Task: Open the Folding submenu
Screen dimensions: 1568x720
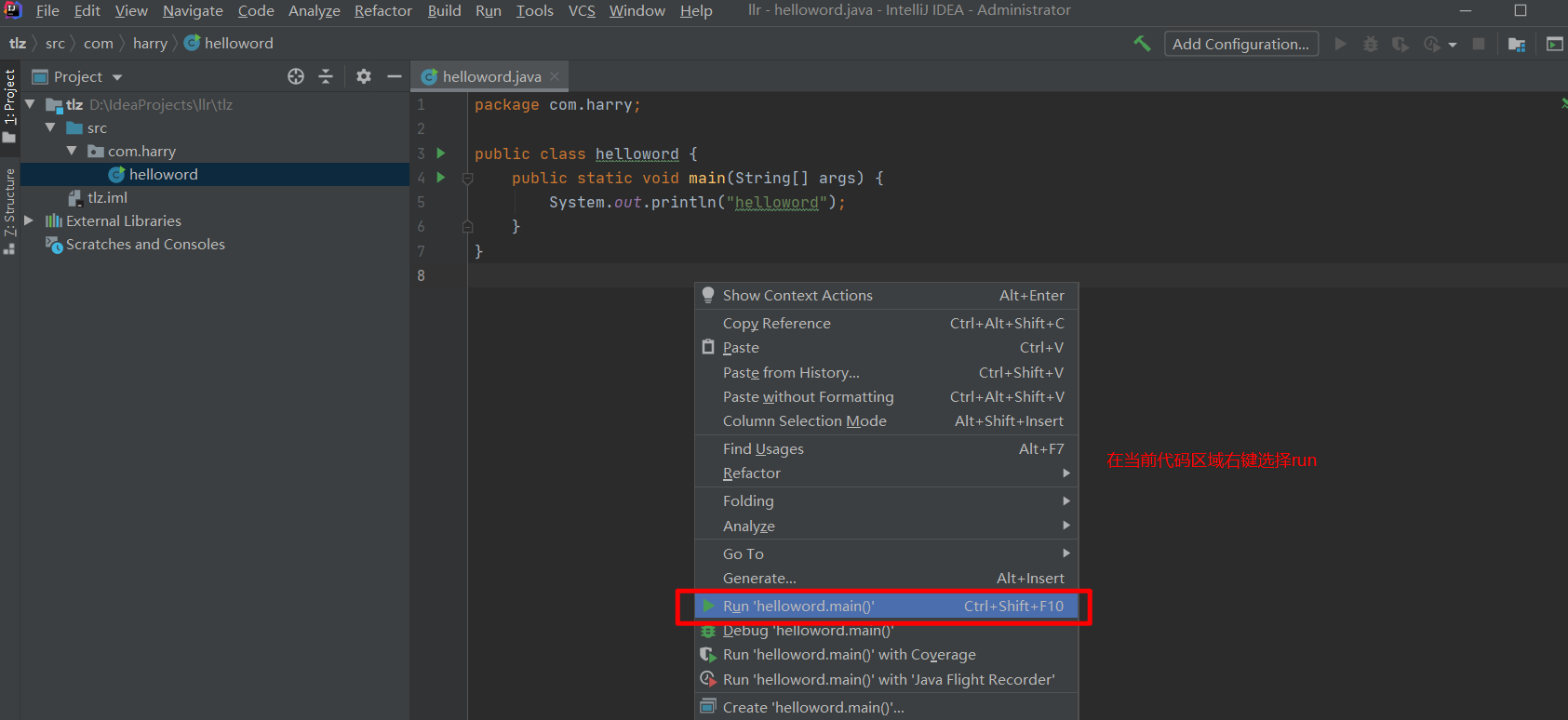Action: tap(887, 501)
